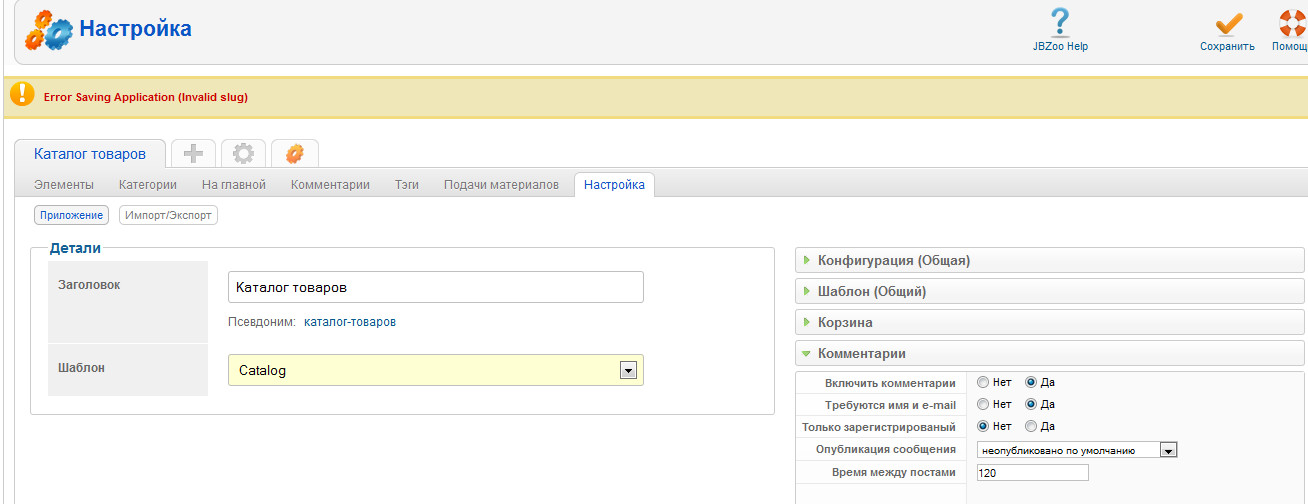Viewport: 1308px width, 504px height.
Task: Click the каталог-товаров alias link
Action: [x=349, y=322]
